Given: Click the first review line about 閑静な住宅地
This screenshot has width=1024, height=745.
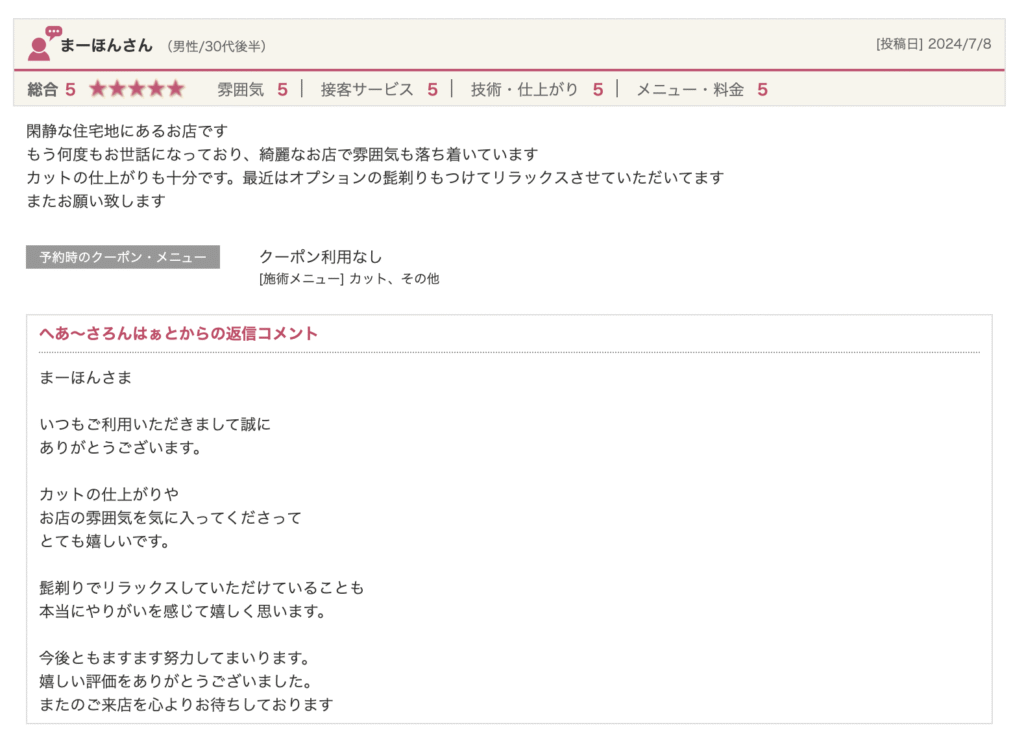Looking at the screenshot, I should [127, 131].
